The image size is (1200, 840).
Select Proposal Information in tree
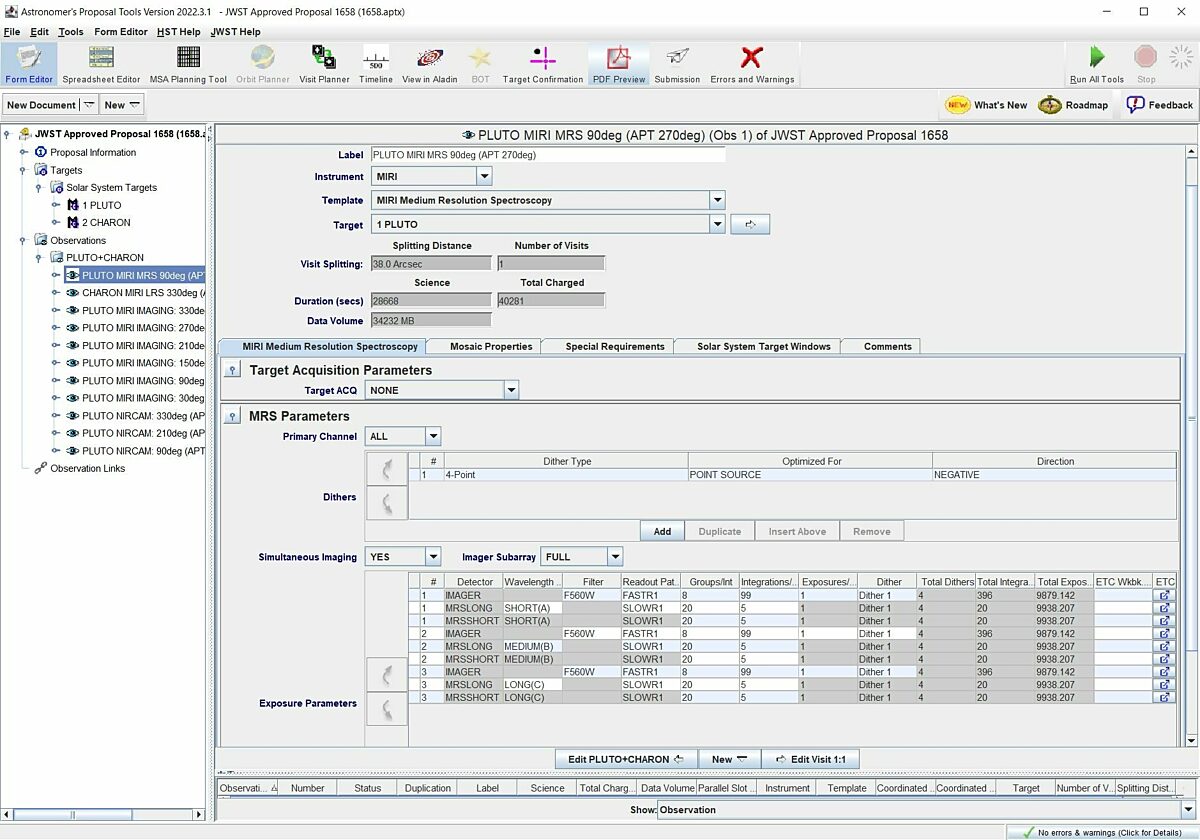(93, 153)
